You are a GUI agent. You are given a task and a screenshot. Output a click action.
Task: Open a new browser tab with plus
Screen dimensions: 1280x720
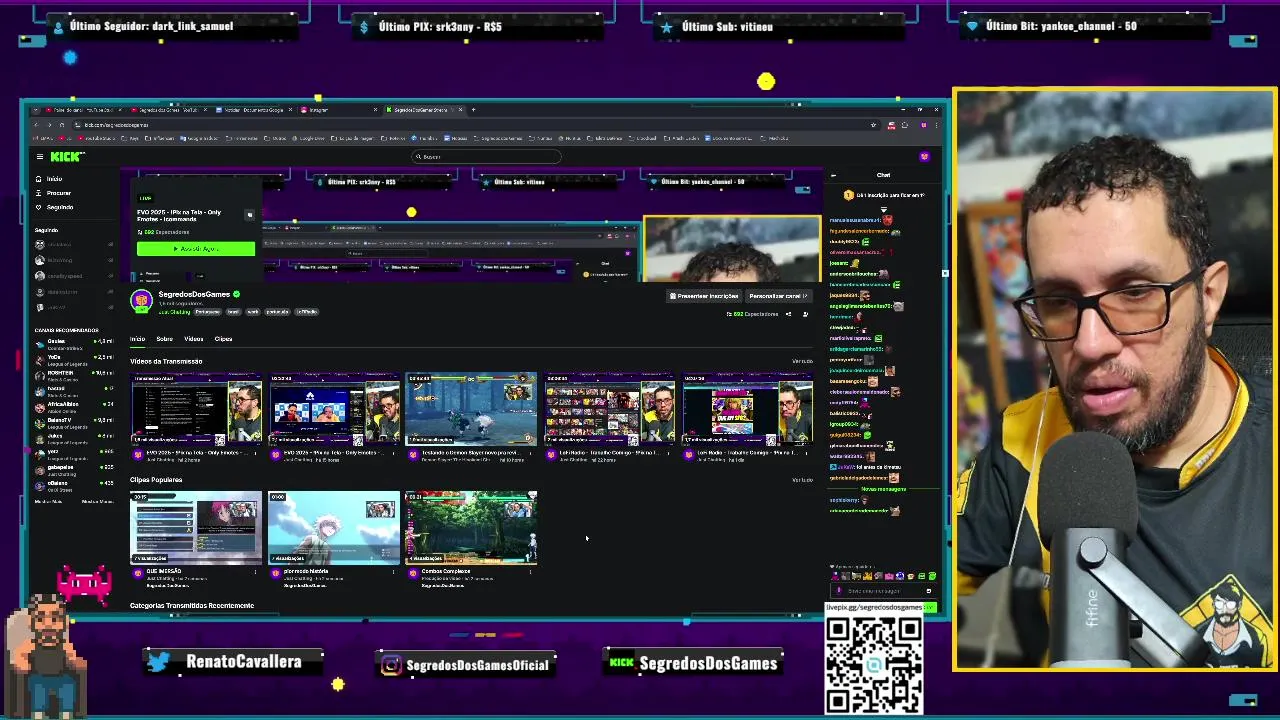point(473,110)
